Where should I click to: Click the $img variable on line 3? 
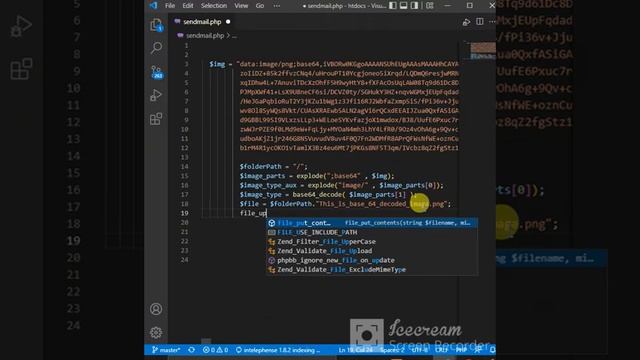point(217,64)
